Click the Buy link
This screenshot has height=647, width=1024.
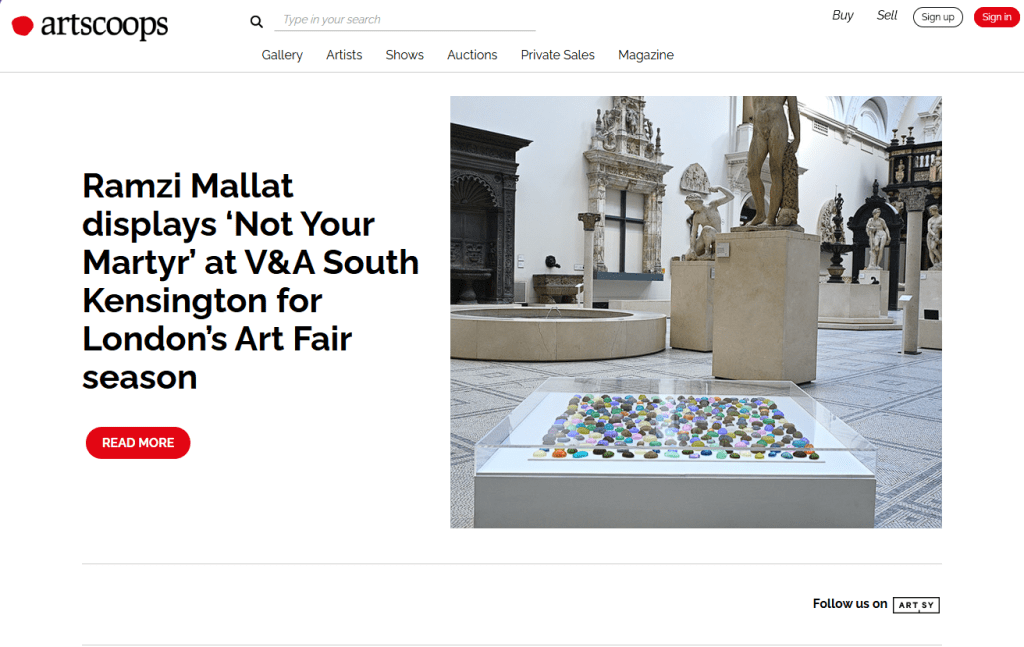[x=842, y=16]
